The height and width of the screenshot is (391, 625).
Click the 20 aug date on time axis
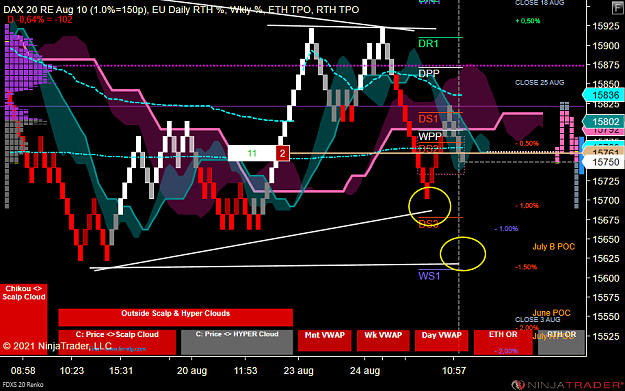pyautogui.click(x=192, y=371)
